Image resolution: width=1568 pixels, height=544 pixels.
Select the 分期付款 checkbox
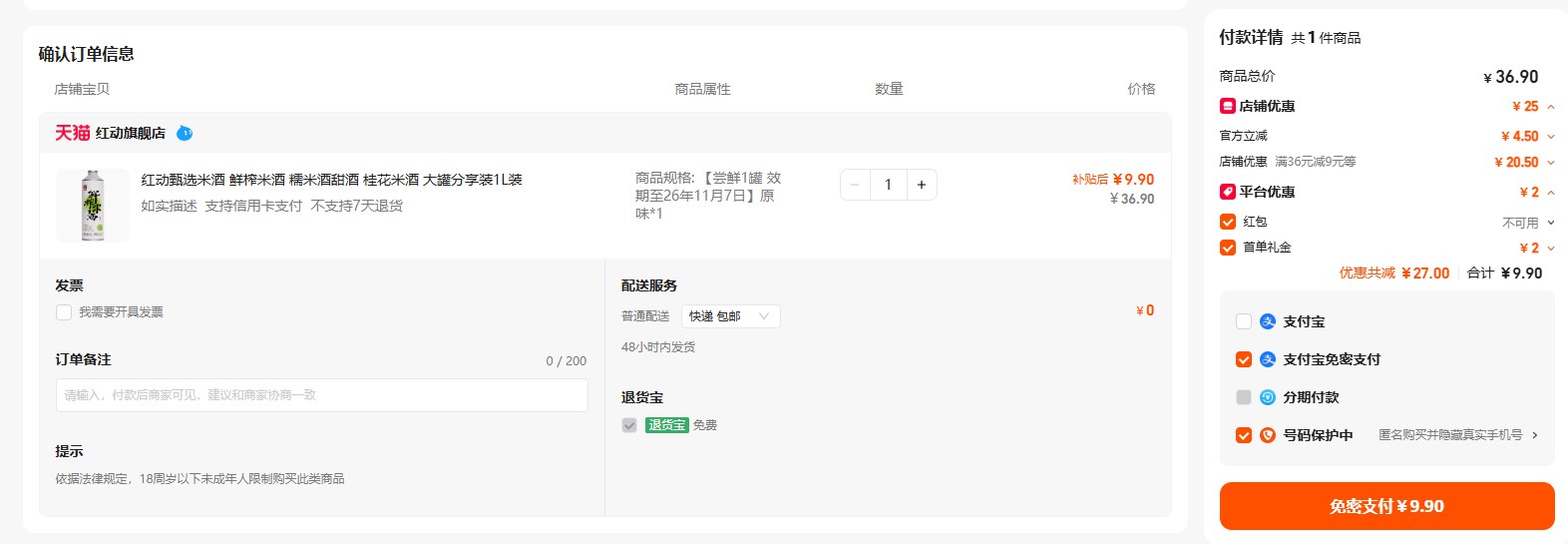click(1244, 397)
